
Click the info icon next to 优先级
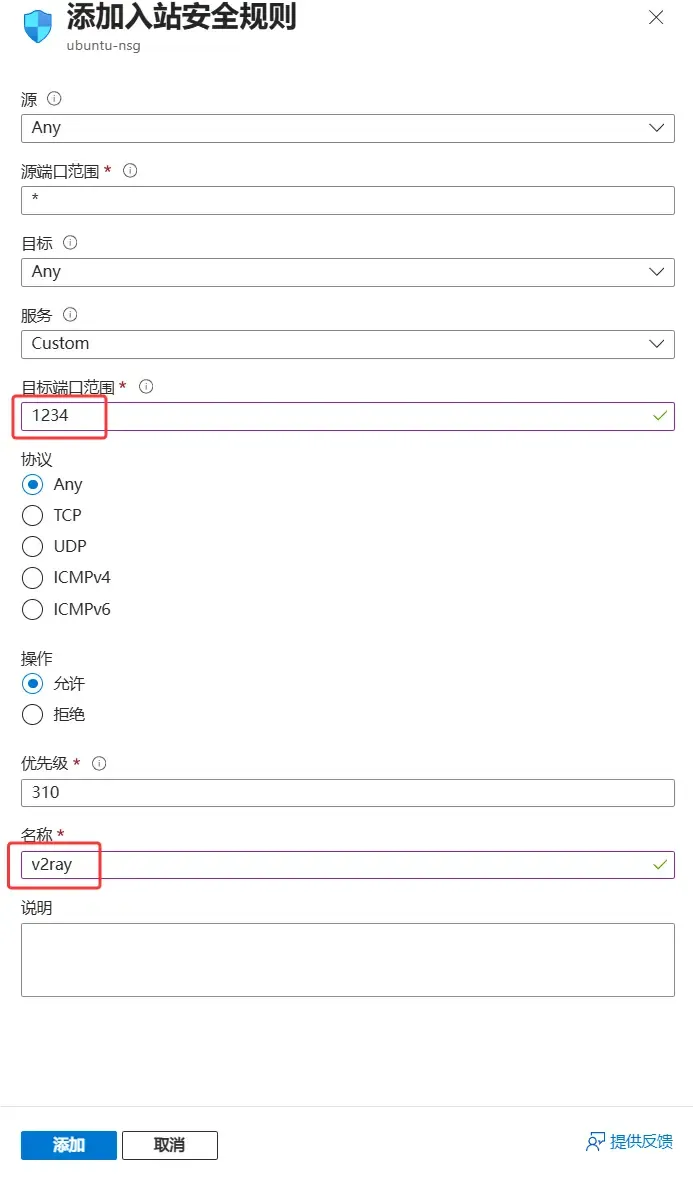pos(99,763)
